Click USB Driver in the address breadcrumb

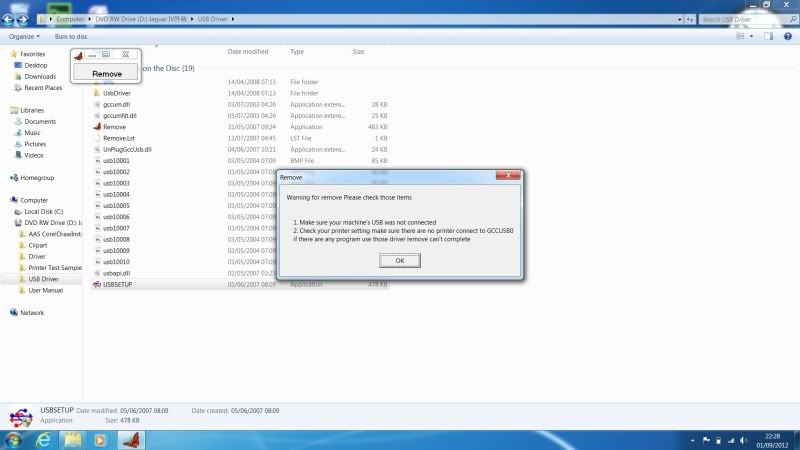point(212,19)
